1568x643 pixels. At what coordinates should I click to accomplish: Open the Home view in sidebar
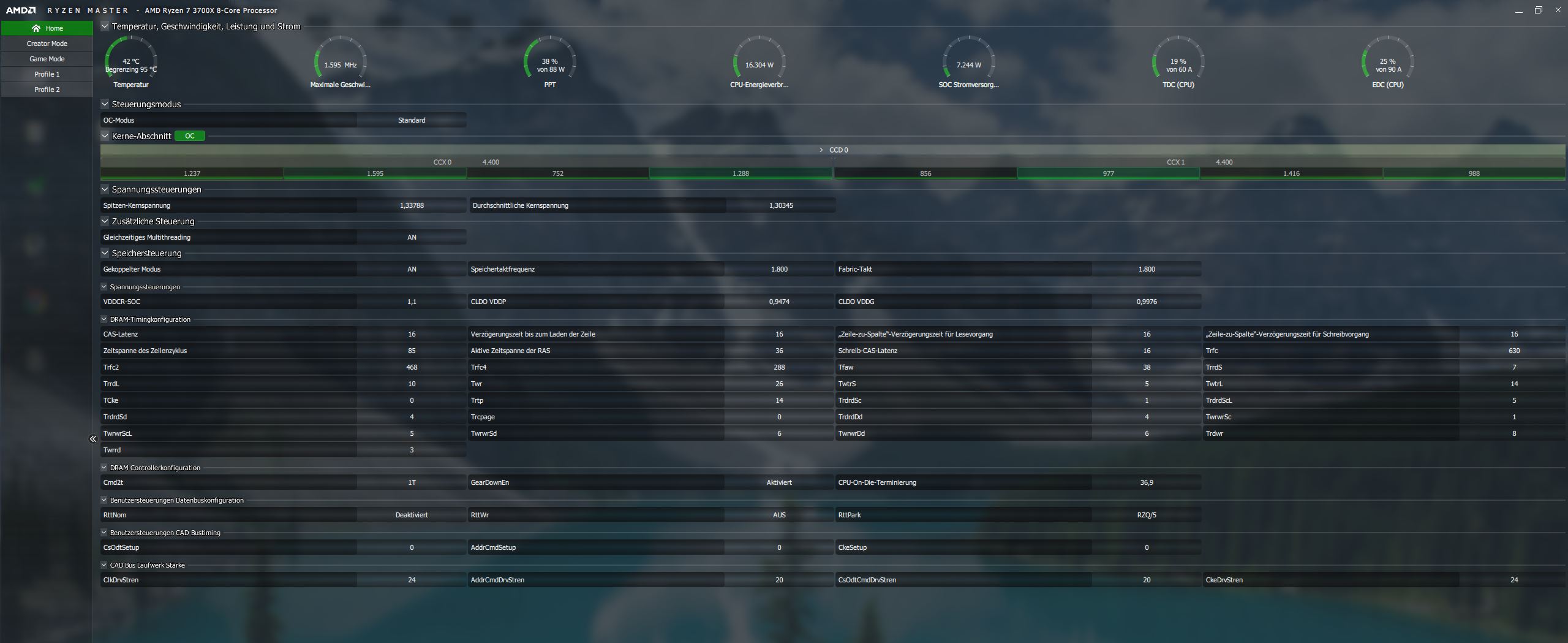[x=47, y=28]
